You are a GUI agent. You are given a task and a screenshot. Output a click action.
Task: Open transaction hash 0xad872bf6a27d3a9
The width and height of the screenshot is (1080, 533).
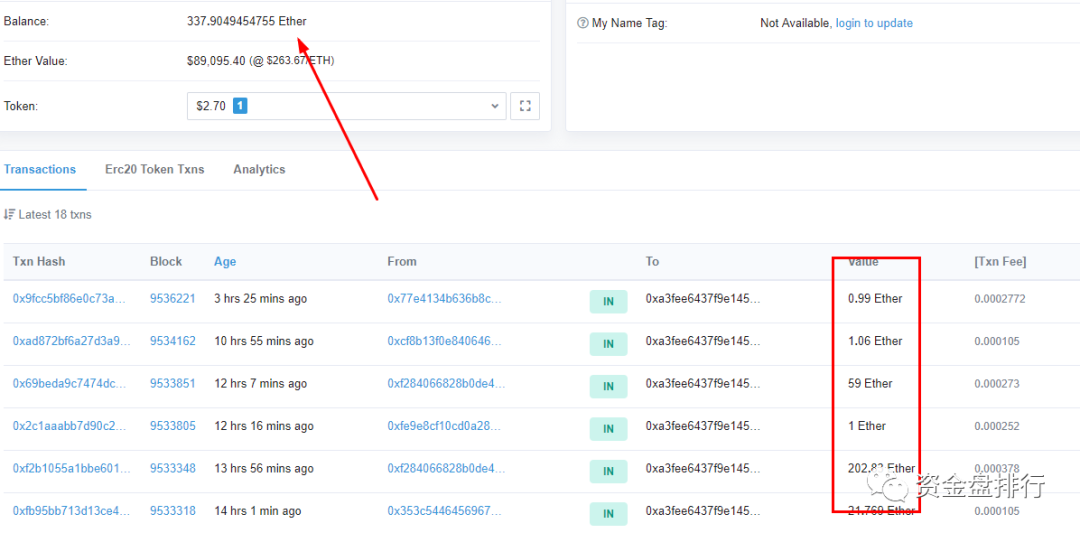pos(71,341)
